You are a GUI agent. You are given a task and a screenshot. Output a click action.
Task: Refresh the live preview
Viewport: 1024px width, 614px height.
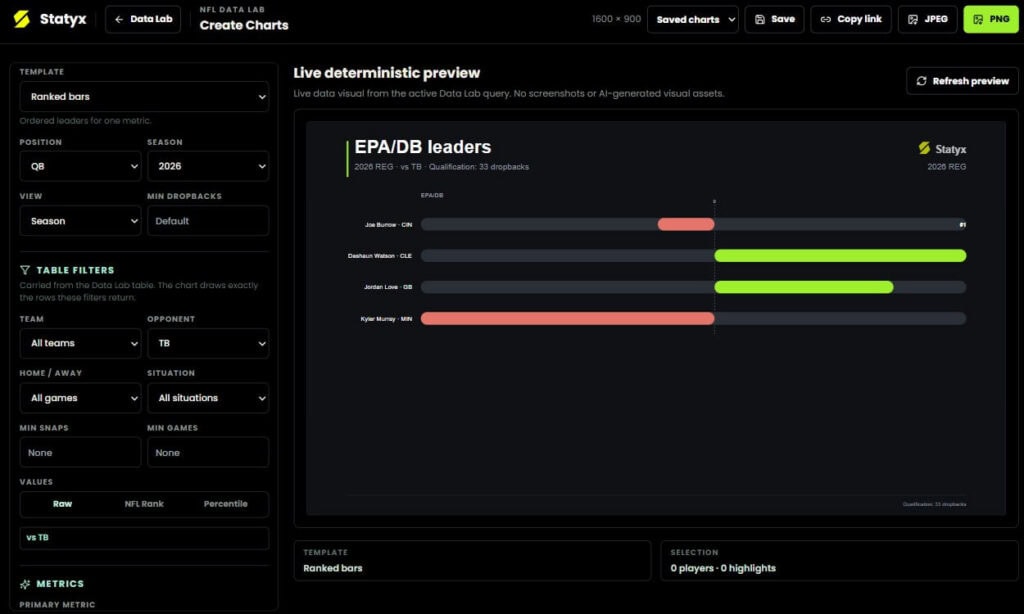[x=962, y=81]
